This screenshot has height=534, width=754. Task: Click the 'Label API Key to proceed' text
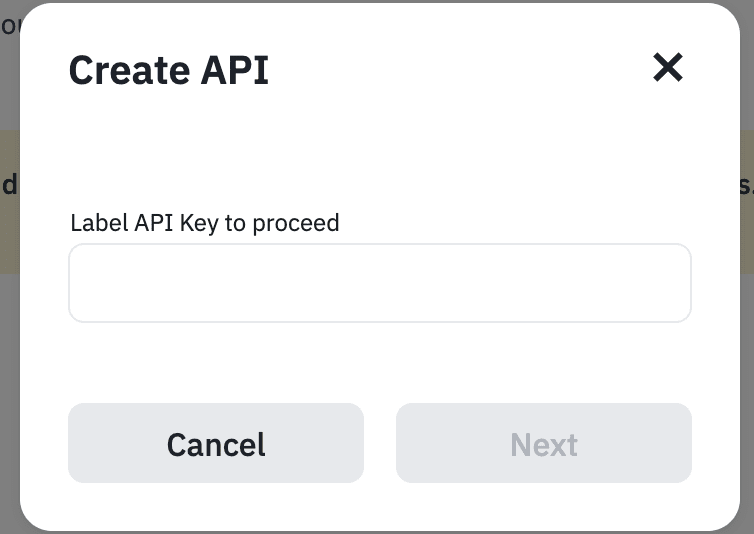204,222
